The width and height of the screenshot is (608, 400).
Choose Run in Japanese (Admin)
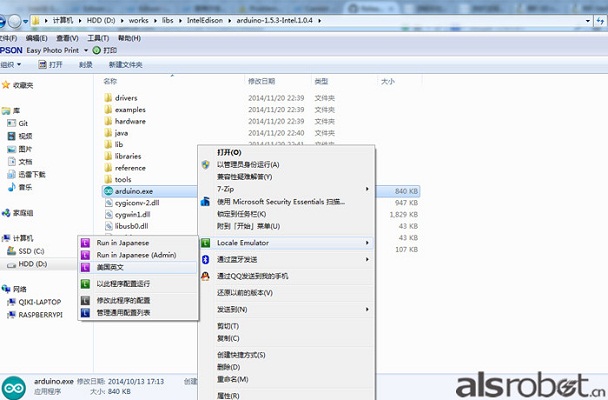point(136,255)
